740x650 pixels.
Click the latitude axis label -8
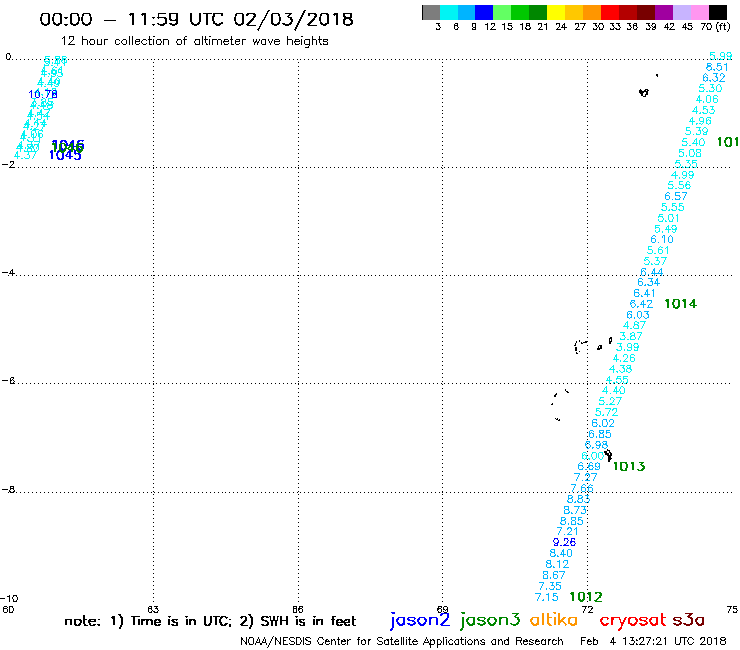(8, 490)
